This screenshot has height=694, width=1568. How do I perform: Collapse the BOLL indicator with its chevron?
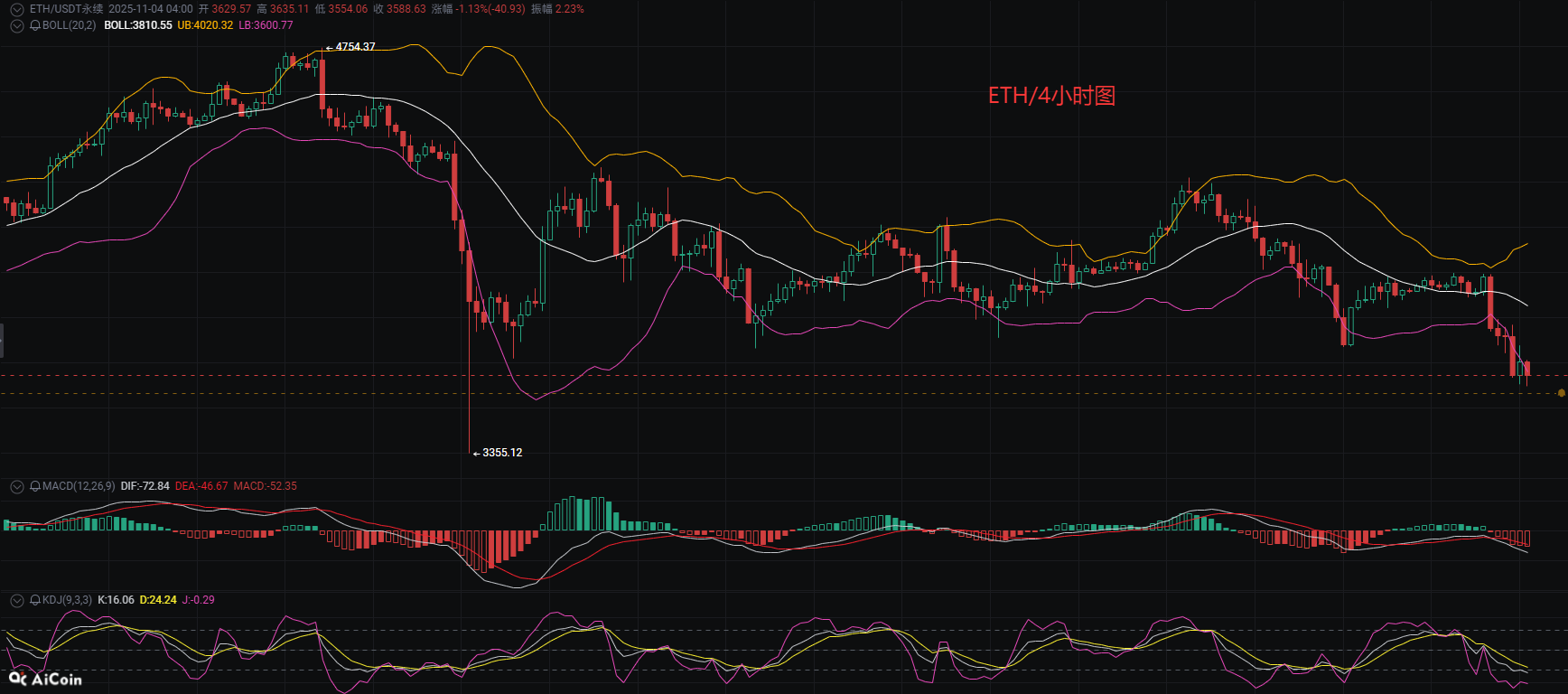16,25
